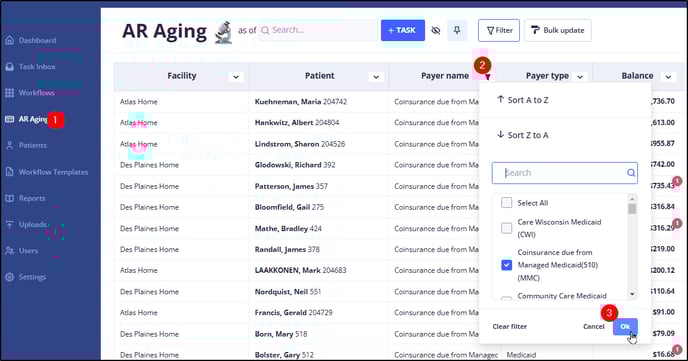Click the AR Aging sidebar icon
Image resolution: width=688 pixels, height=361 pixels.
pos(9,119)
